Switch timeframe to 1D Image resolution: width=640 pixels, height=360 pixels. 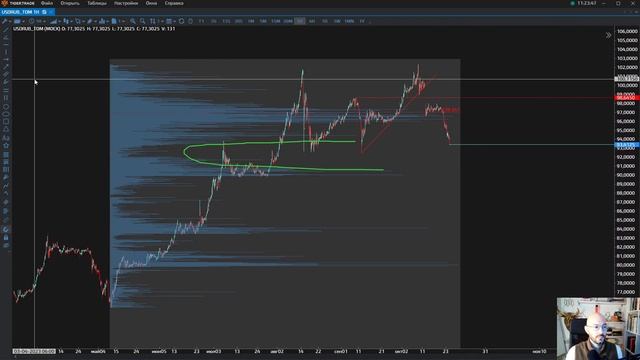324,21
